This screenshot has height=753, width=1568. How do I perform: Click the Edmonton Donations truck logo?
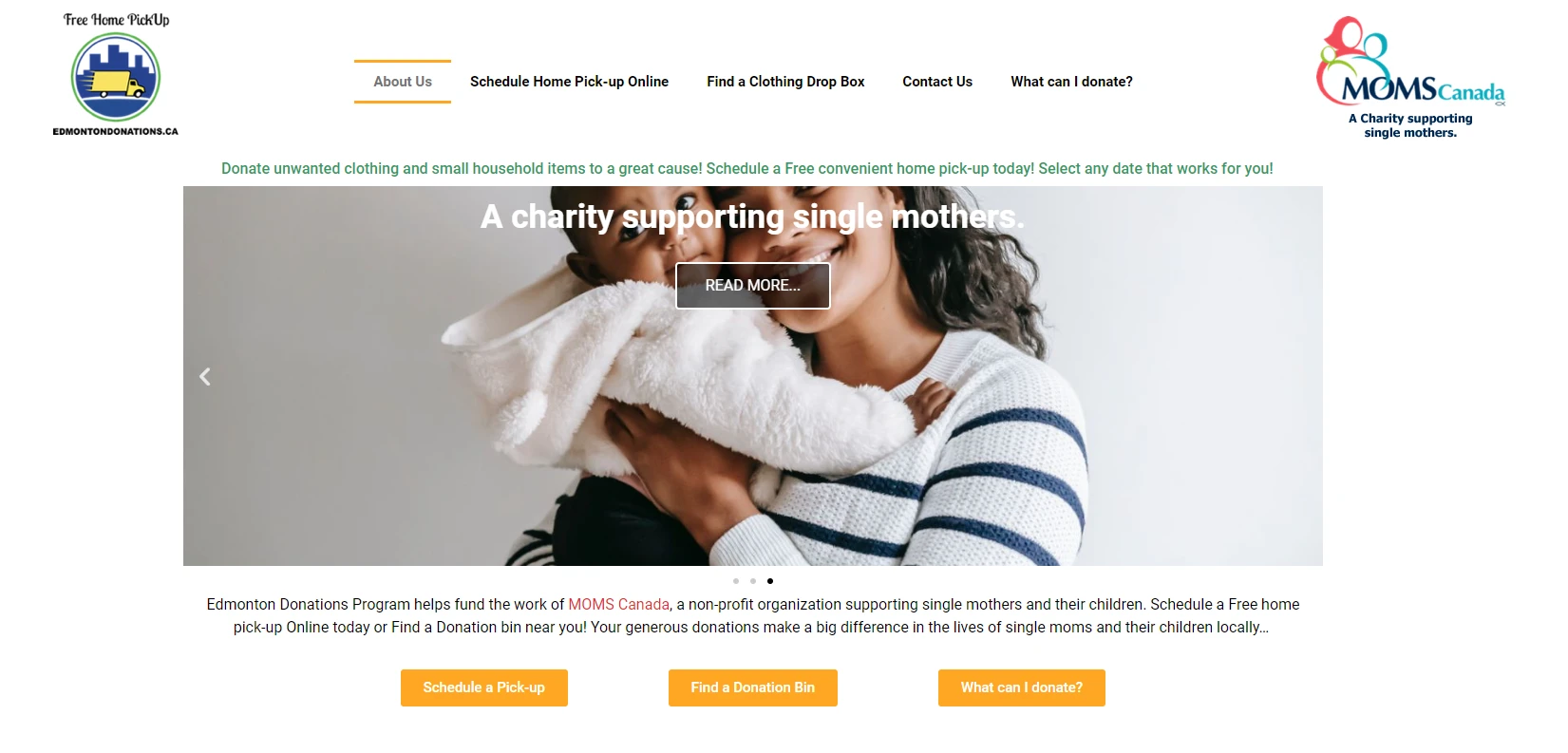click(116, 77)
